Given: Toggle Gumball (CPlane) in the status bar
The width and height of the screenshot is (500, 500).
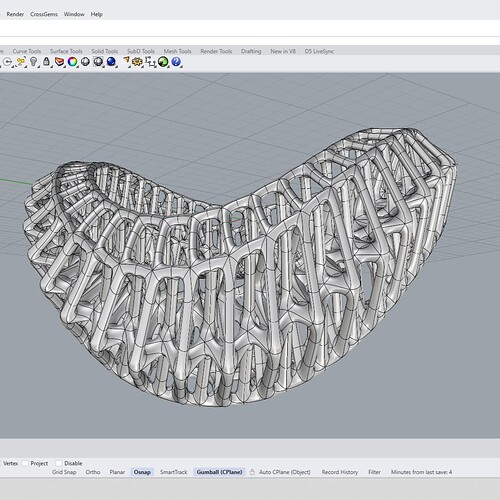Looking at the screenshot, I should pyautogui.click(x=219, y=472).
